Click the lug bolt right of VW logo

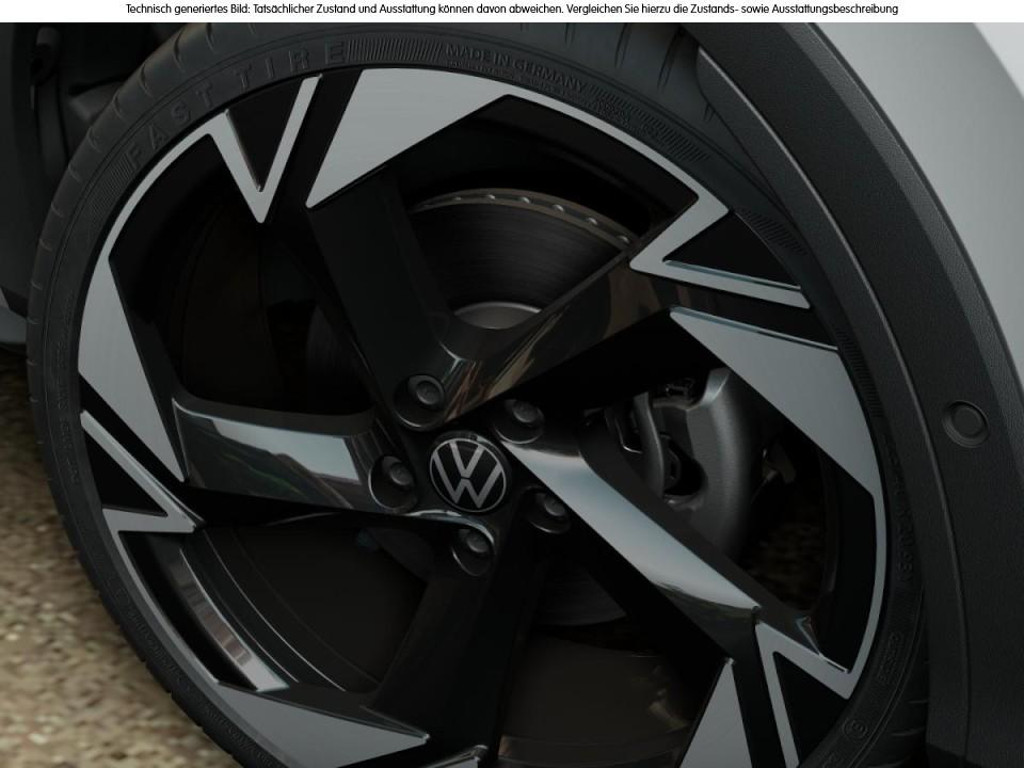coord(549,505)
